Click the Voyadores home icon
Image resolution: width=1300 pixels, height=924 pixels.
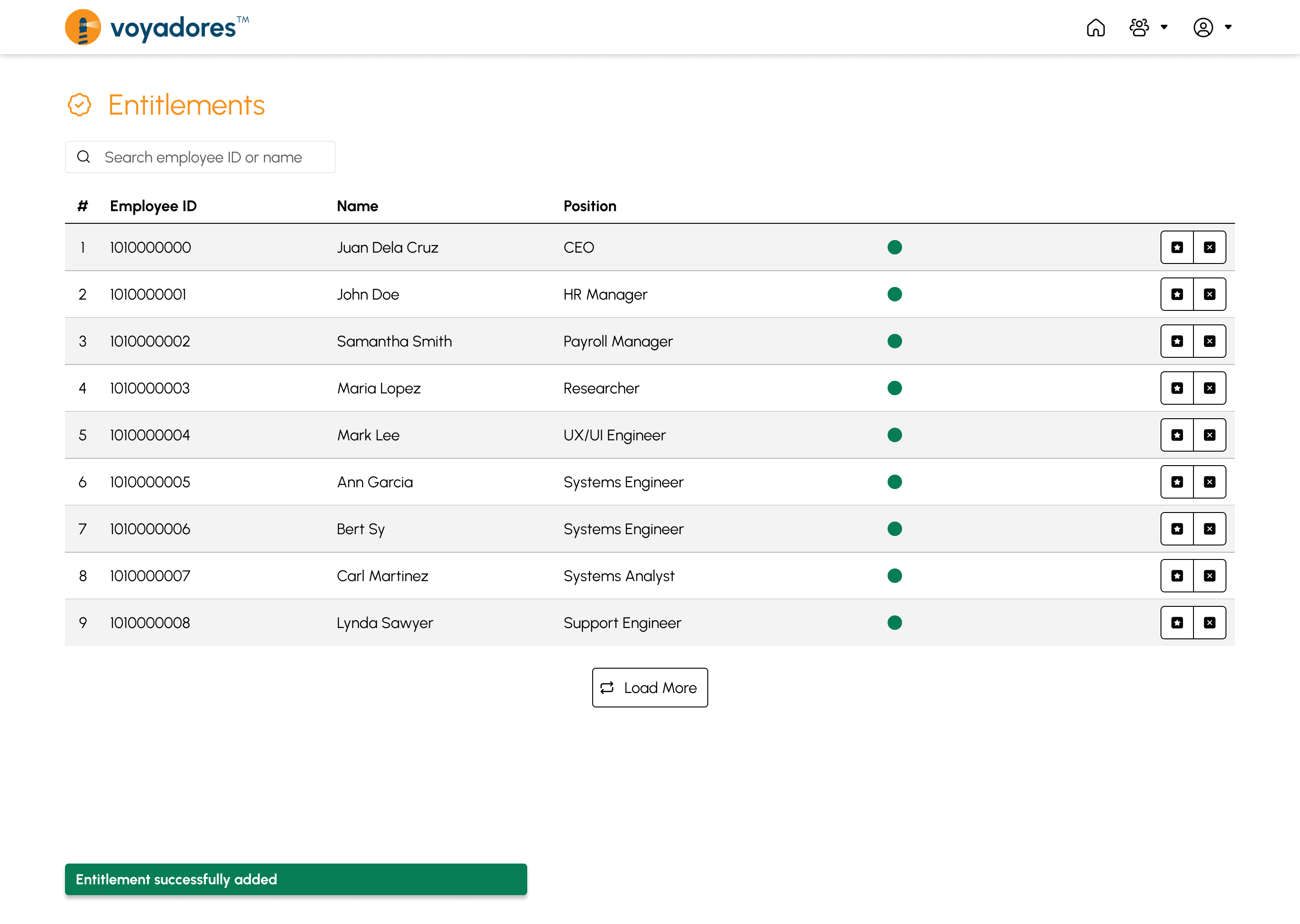coord(1097,27)
